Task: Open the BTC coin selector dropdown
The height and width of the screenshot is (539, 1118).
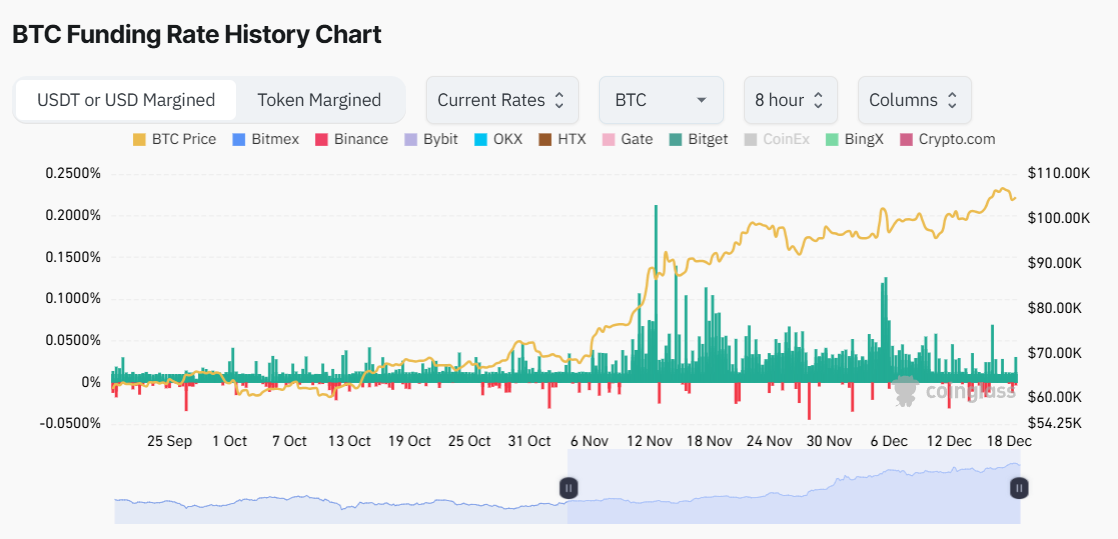Action: pyautogui.click(x=661, y=100)
